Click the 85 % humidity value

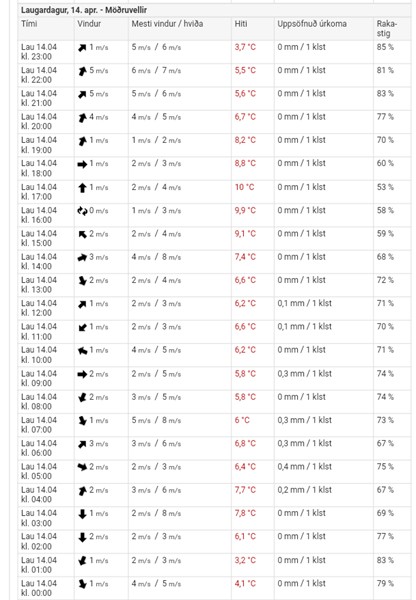point(385,47)
